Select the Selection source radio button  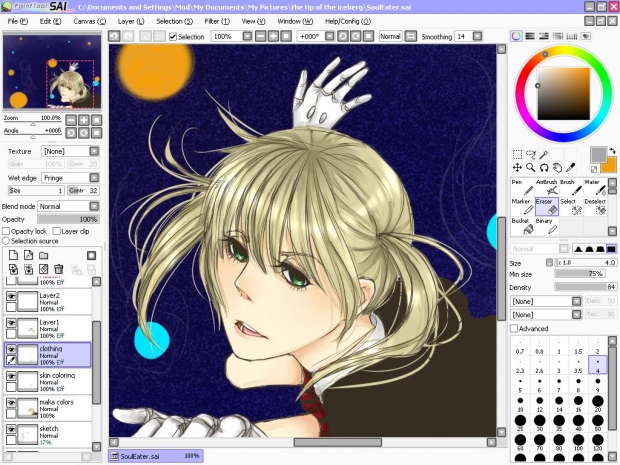click(x=6, y=241)
